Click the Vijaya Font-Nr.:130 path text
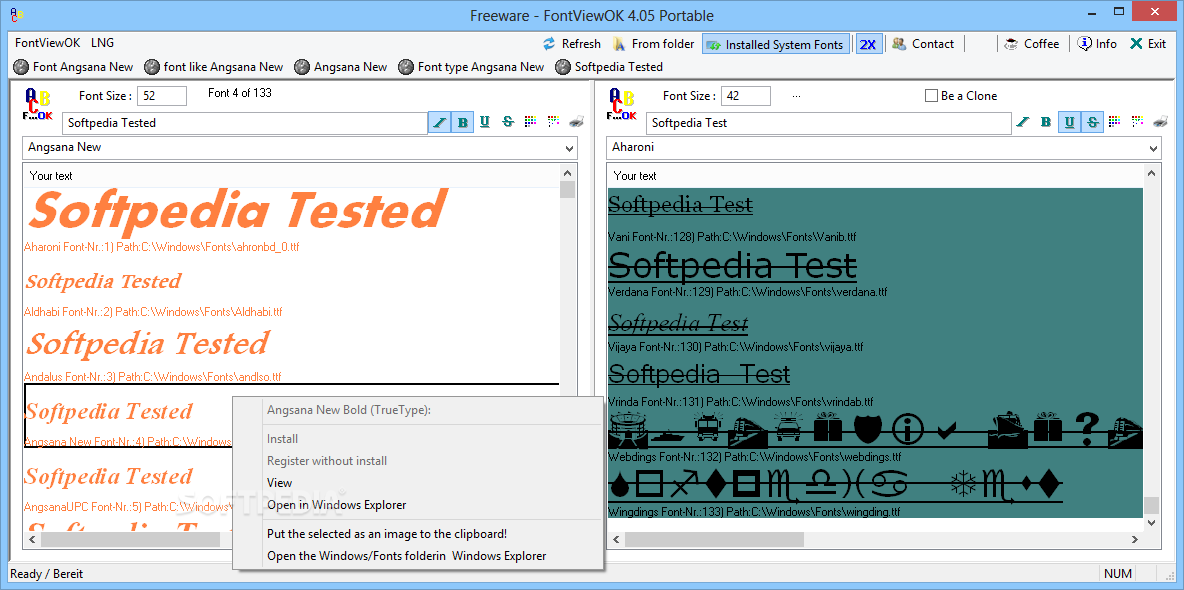1184x590 pixels. pyautogui.click(x=735, y=348)
